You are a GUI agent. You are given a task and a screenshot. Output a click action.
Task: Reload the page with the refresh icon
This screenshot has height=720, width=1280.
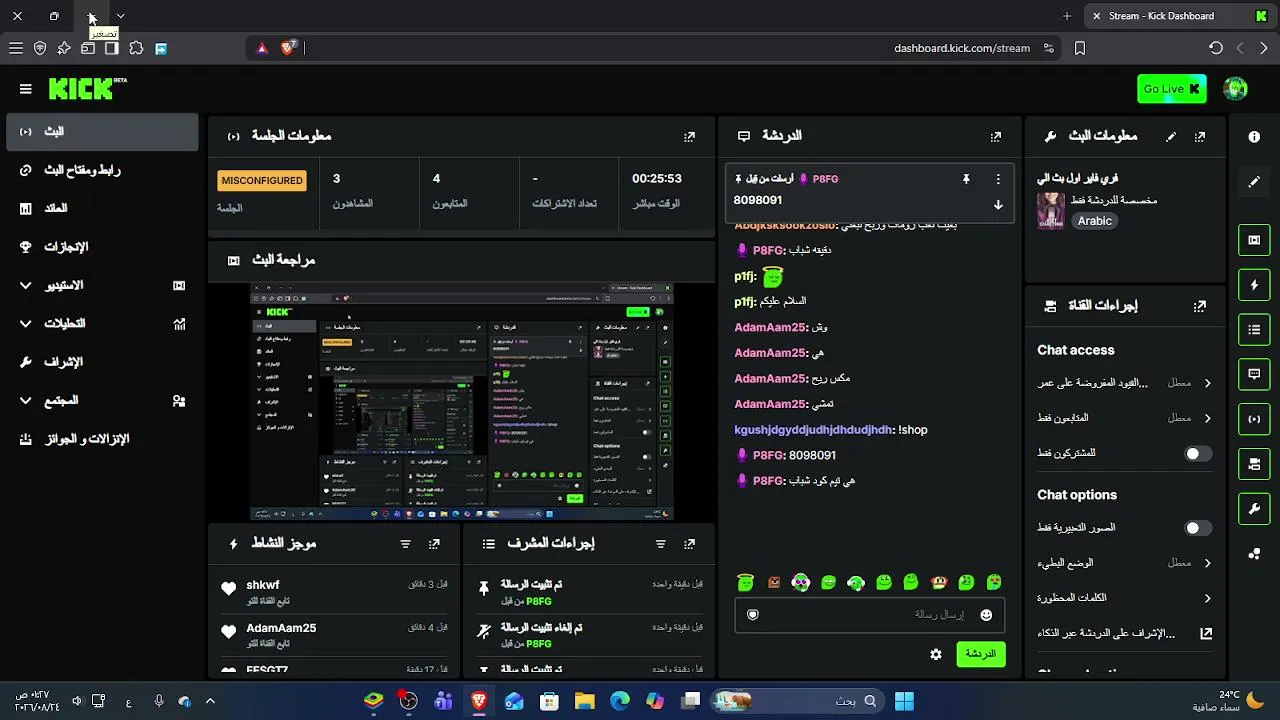tap(1216, 48)
